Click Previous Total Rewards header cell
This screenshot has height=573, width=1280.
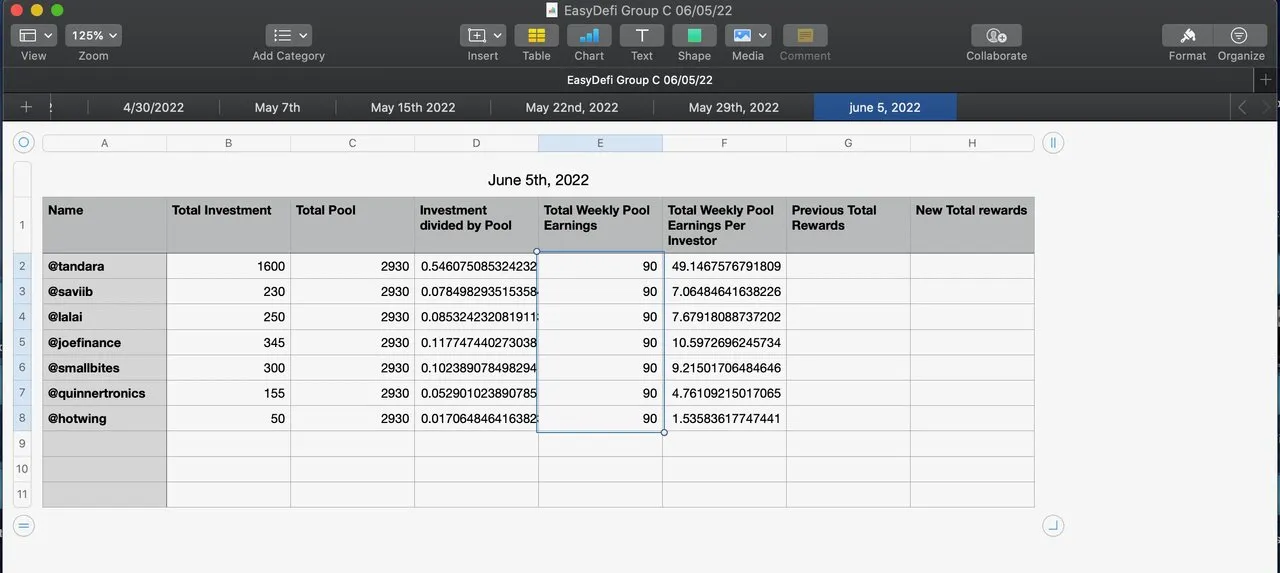coord(849,225)
